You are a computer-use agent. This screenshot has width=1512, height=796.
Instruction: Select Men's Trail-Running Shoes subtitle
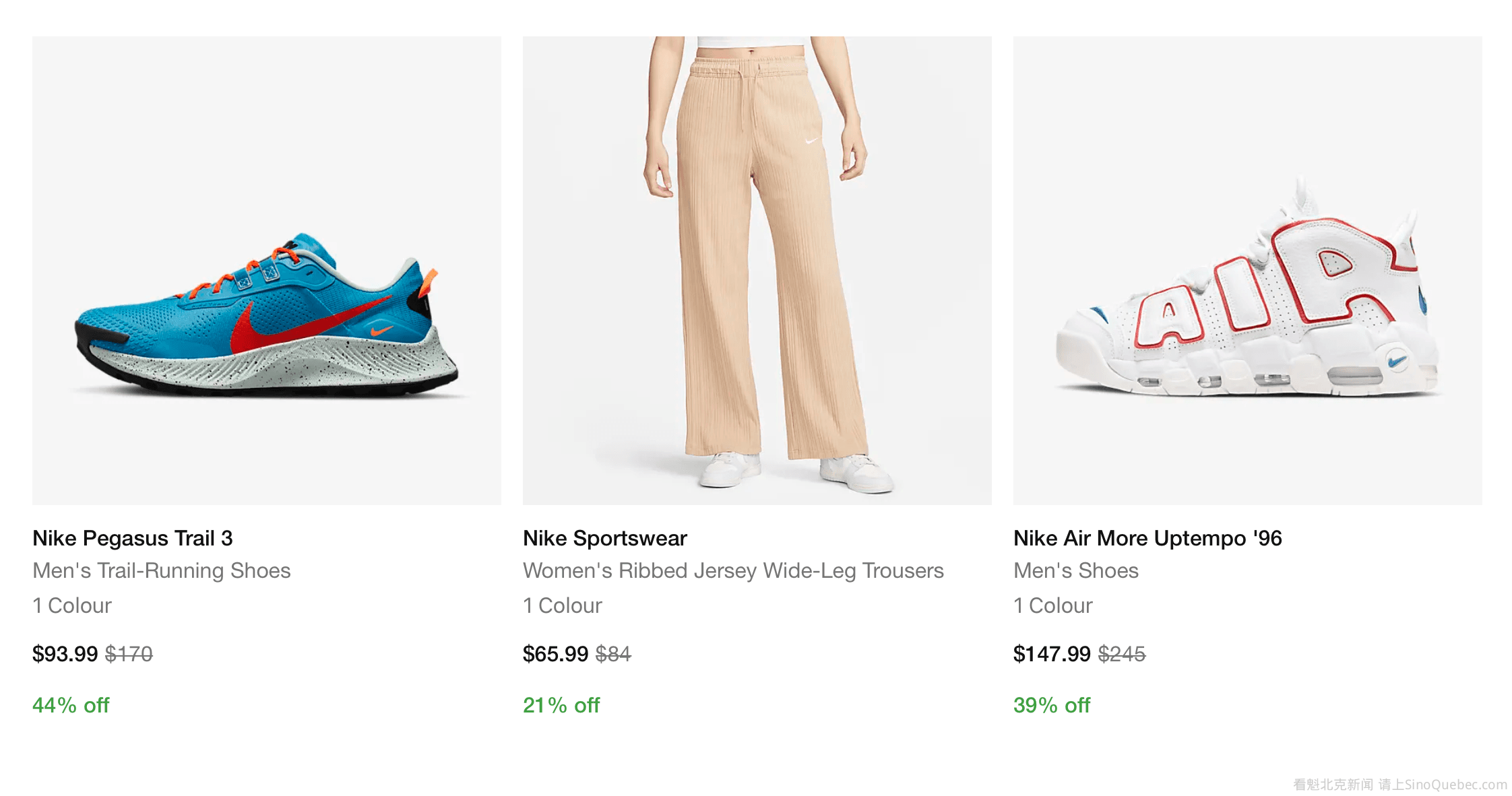[x=162, y=570]
